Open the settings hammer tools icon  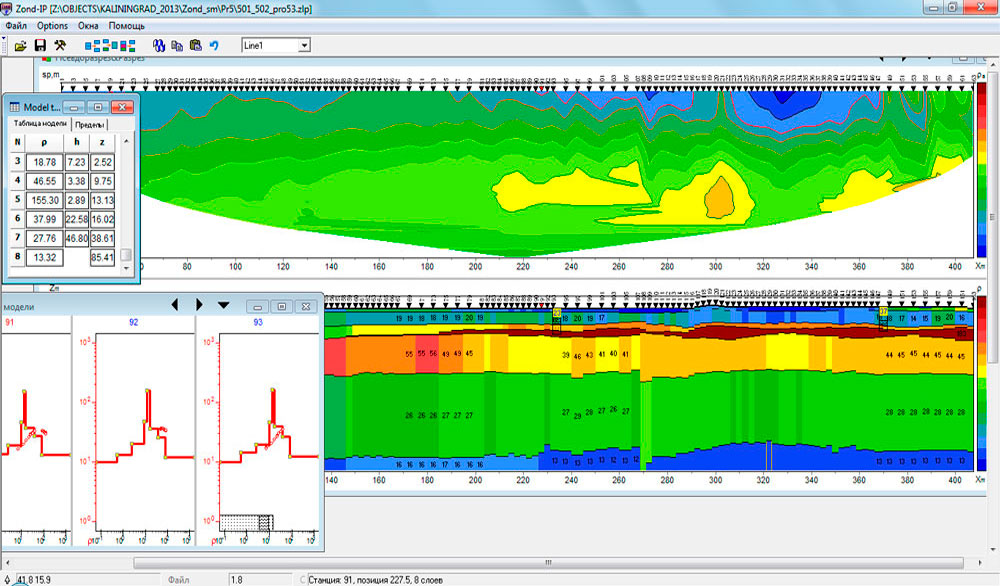(x=60, y=46)
